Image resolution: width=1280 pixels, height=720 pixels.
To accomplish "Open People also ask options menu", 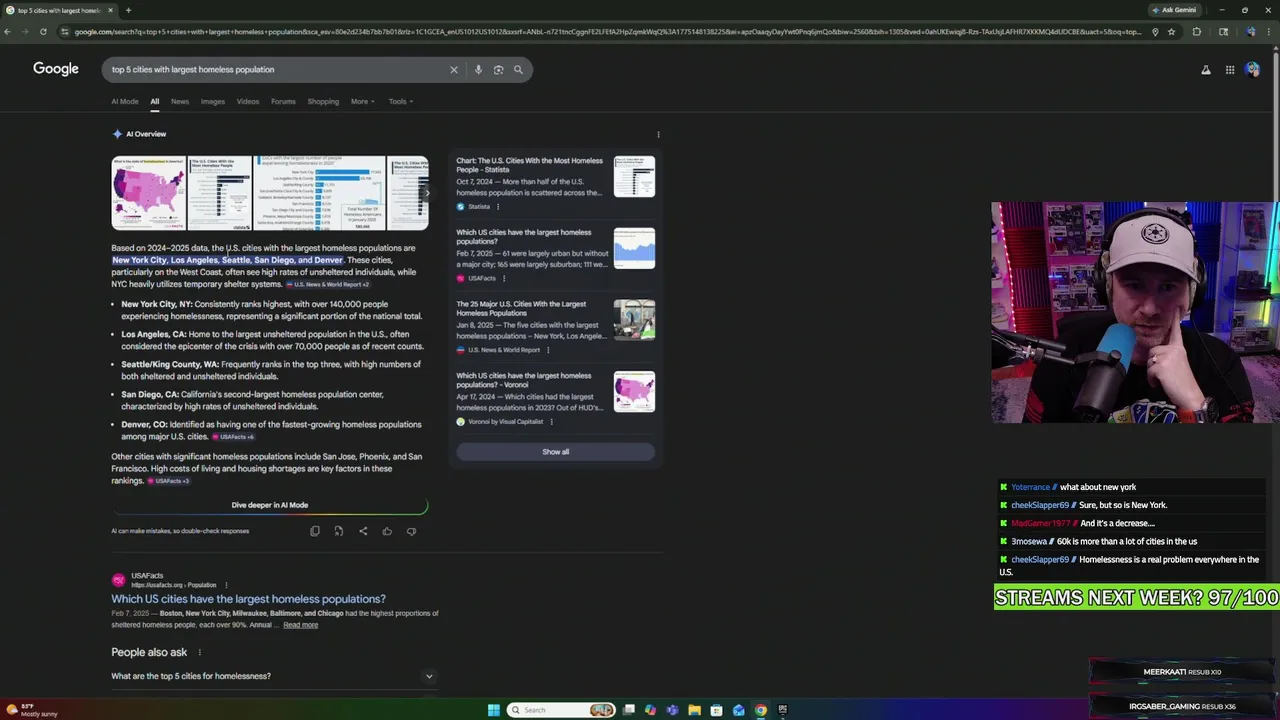I will (x=199, y=652).
